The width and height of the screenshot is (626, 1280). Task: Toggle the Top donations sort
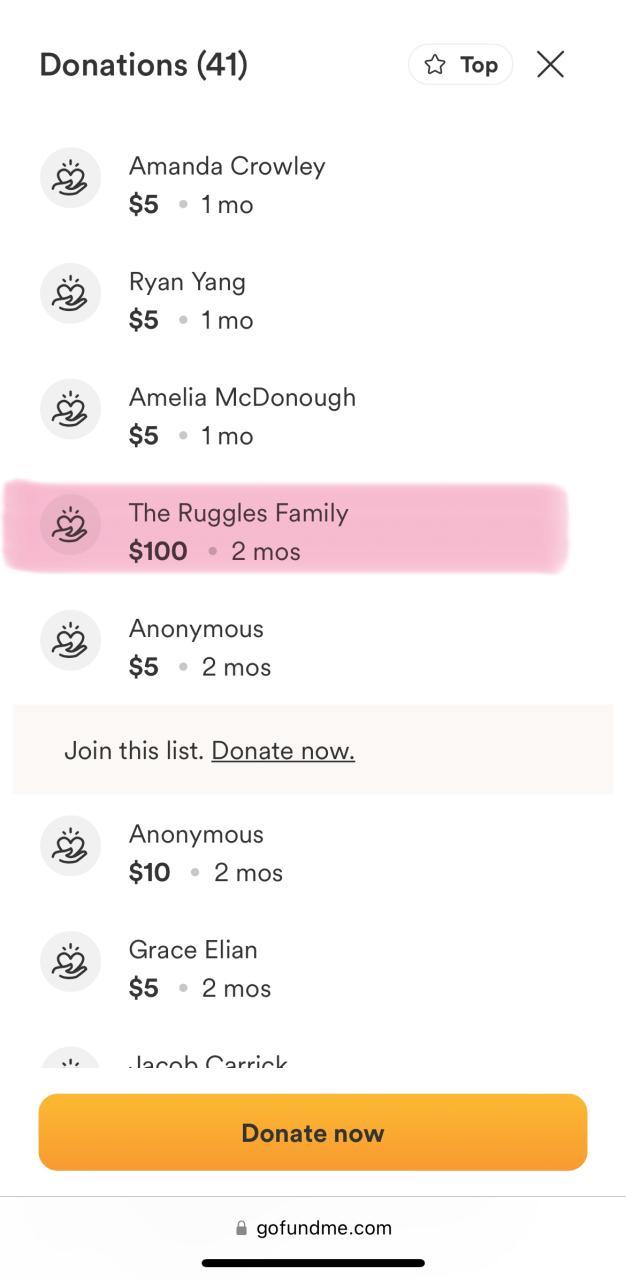[460, 65]
